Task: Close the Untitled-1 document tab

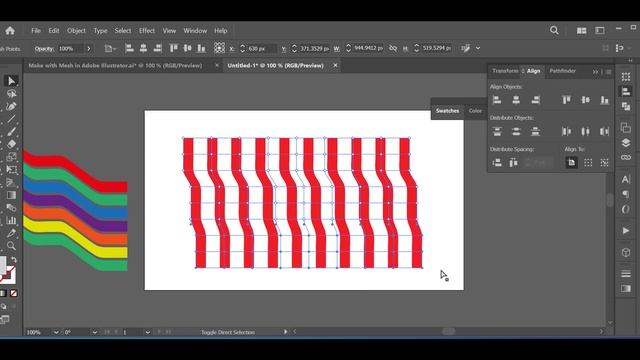Action: pyautogui.click(x=335, y=65)
